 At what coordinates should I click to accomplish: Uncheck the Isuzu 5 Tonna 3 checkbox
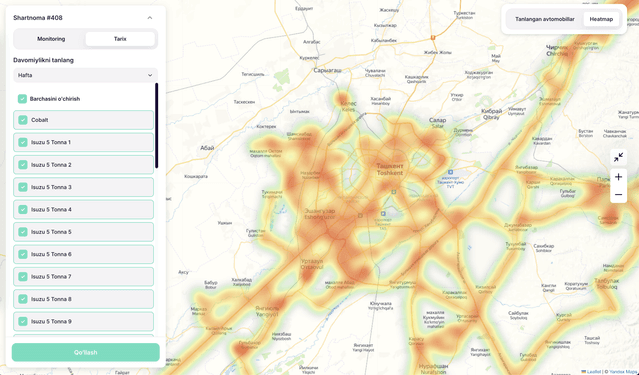click(23, 188)
